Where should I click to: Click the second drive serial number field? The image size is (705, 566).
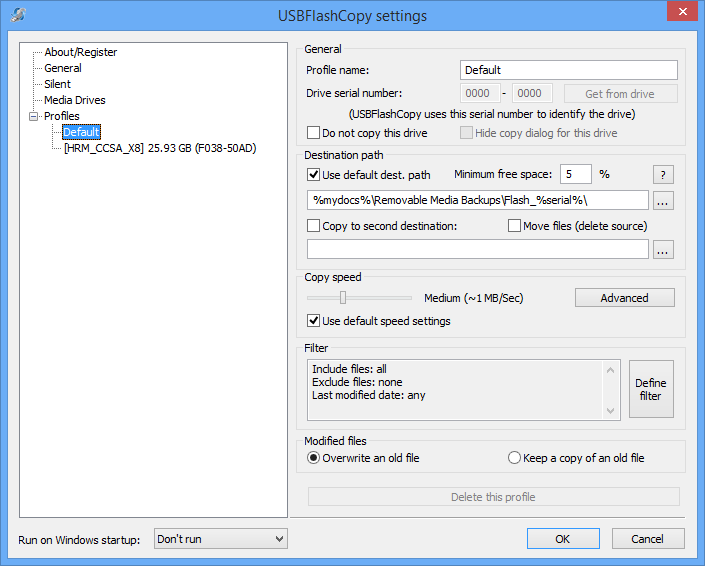pyautogui.click(x=532, y=94)
